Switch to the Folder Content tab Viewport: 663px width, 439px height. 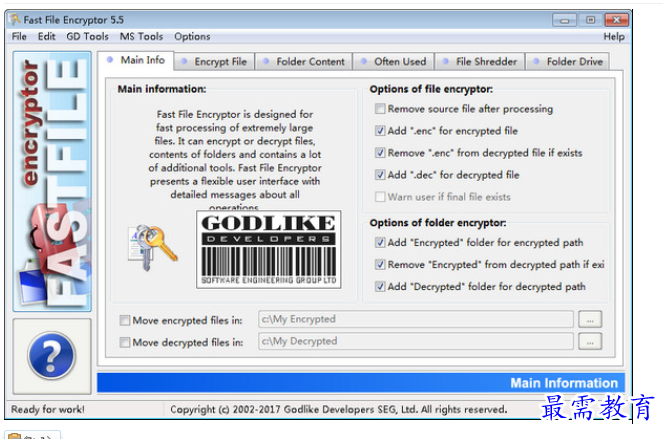[304, 62]
